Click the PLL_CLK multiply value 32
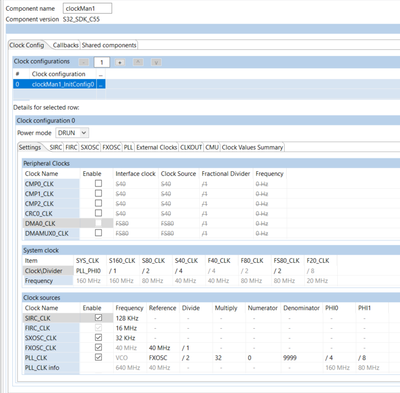The height and width of the screenshot is (393, 400). (x=218, y=358)
